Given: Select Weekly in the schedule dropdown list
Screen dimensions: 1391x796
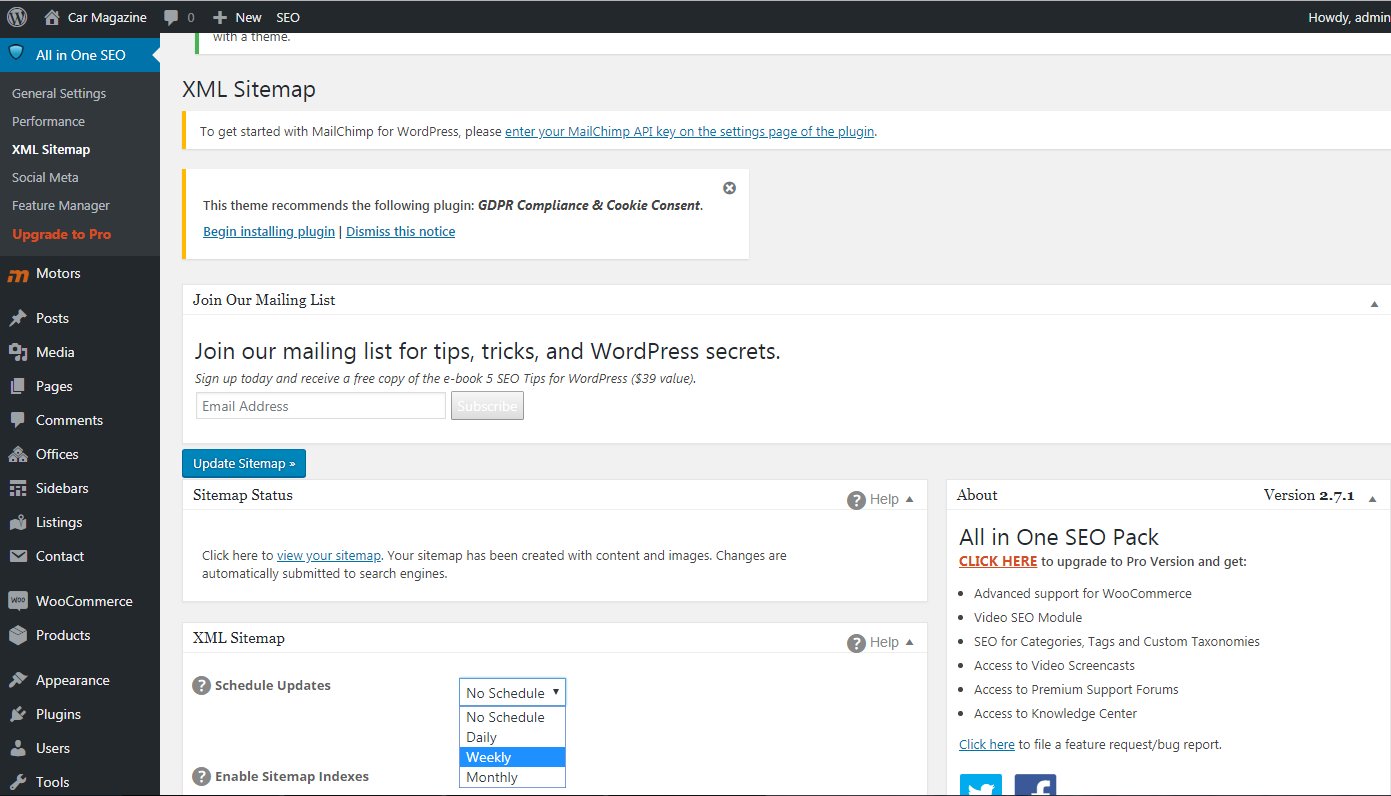Looking at the screenshot, I should (x=512, y=757).
